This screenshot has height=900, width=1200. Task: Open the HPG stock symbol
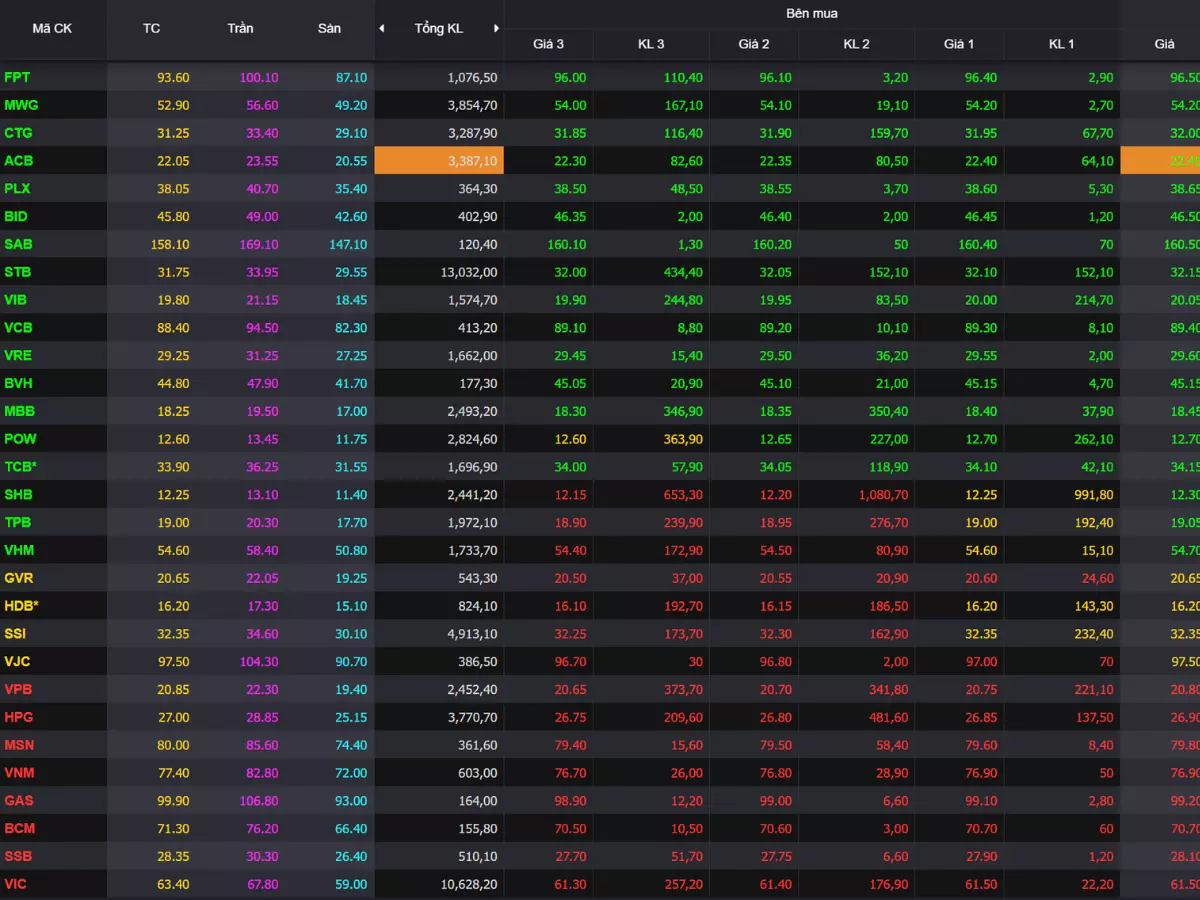tap(19, 717)
